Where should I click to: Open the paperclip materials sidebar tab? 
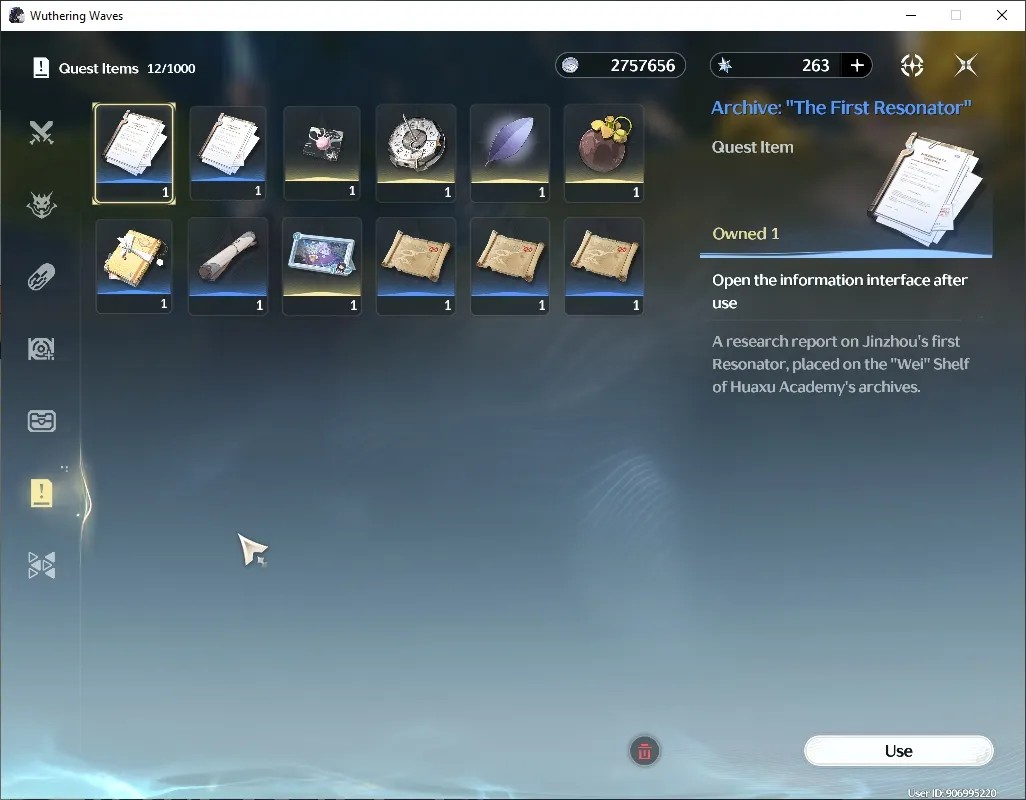click(41, 277)
